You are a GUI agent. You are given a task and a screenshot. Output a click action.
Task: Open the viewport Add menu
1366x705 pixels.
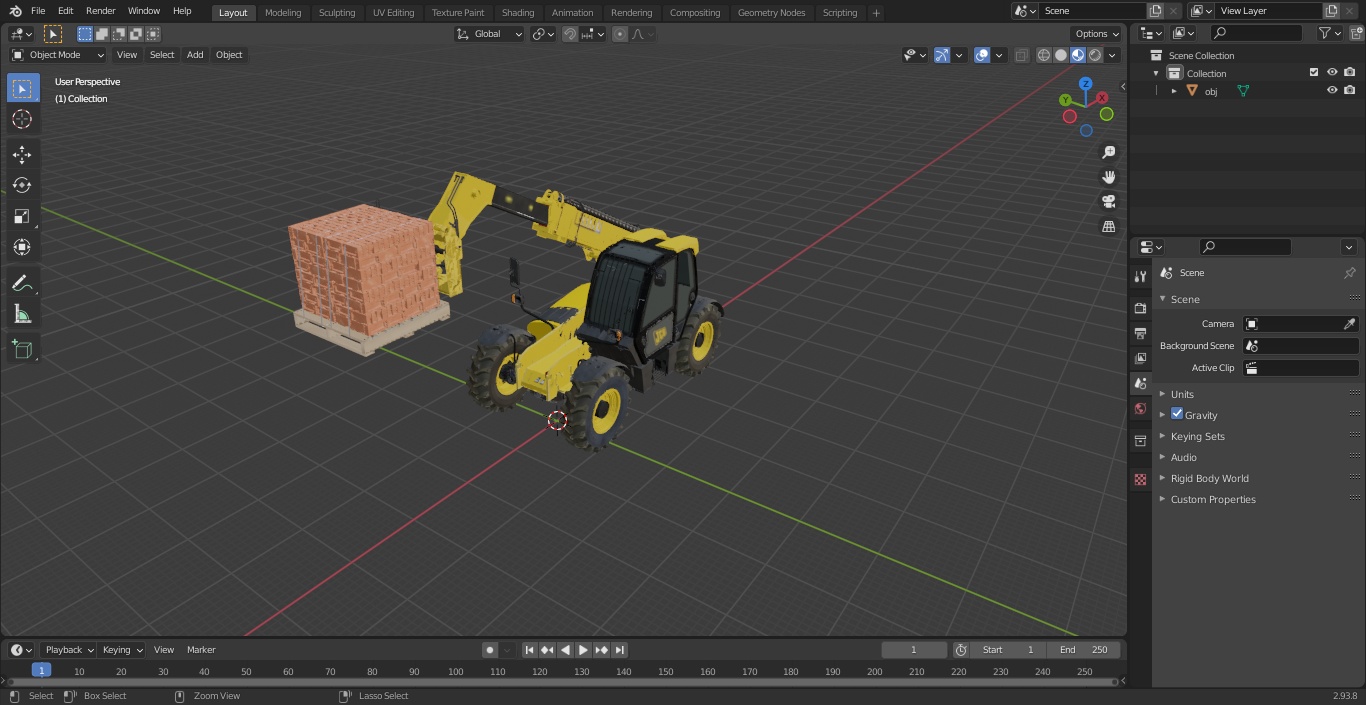click(195, 55)
